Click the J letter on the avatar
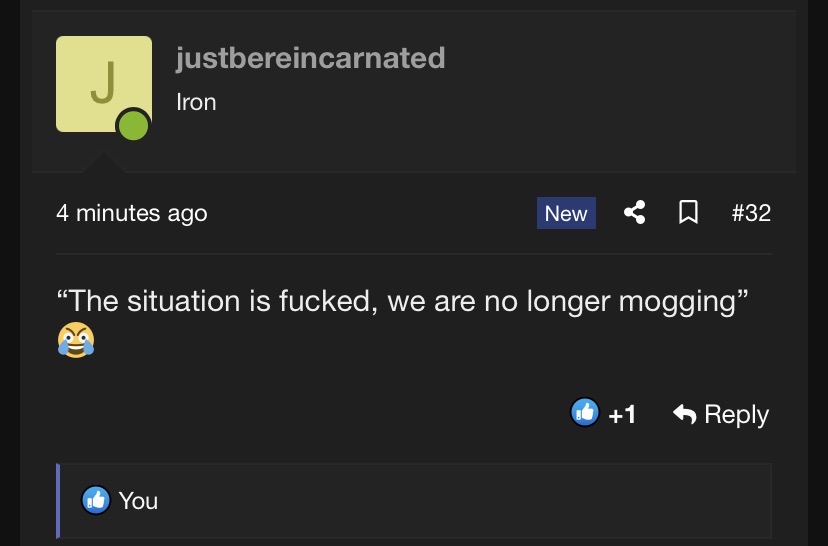Image resolution: width=828 pixels, height=546 pixels. (102, 82)
